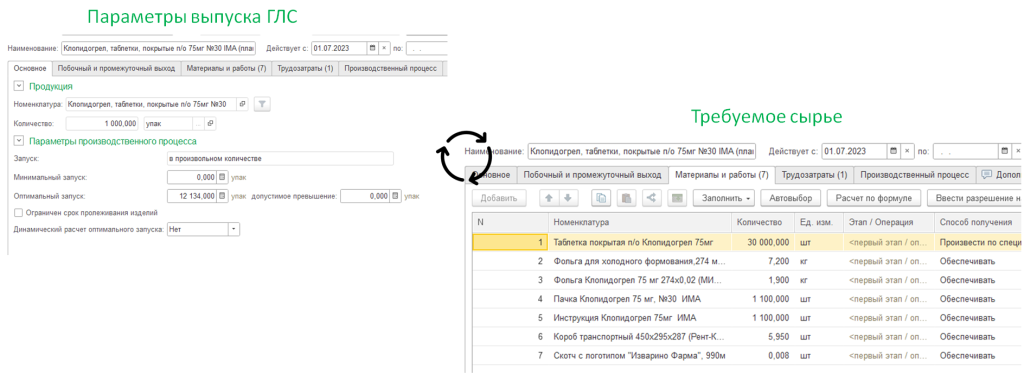Viewport: 1024px width, 375px height.
Task: Open Материалы и работы (7) tab, left window
Action: 226,69
